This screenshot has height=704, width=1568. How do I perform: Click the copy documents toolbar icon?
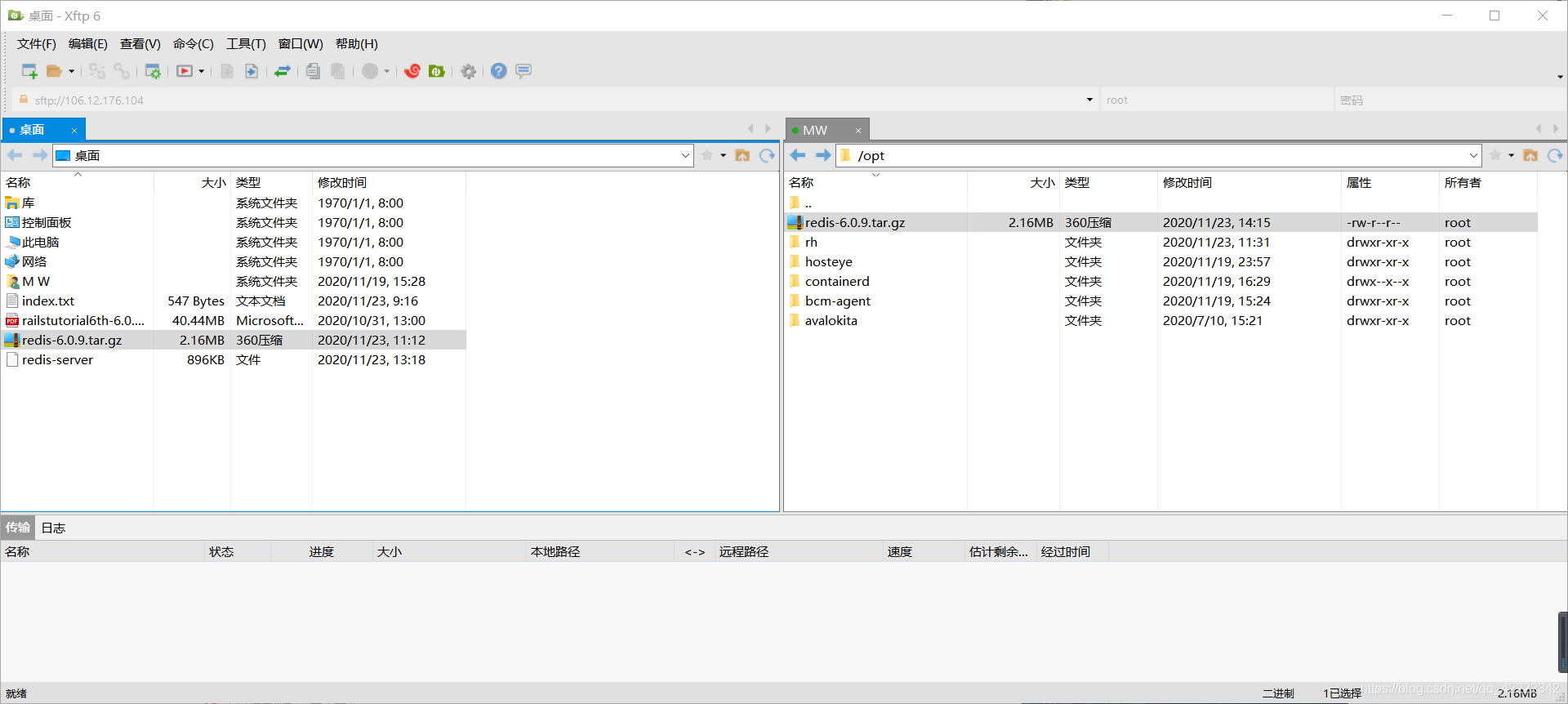[x=313, y=71]
